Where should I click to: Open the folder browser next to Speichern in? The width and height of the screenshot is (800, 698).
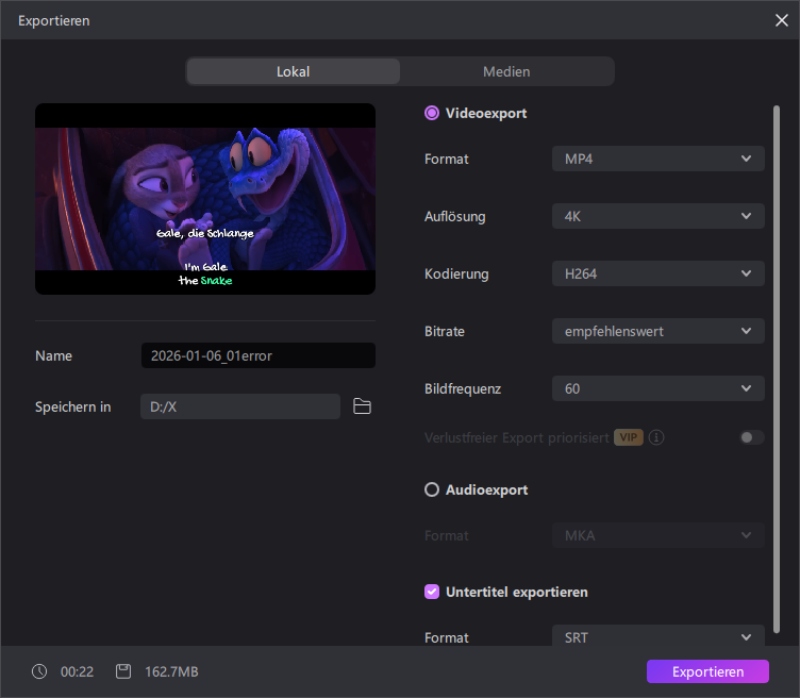coord(363,406)
